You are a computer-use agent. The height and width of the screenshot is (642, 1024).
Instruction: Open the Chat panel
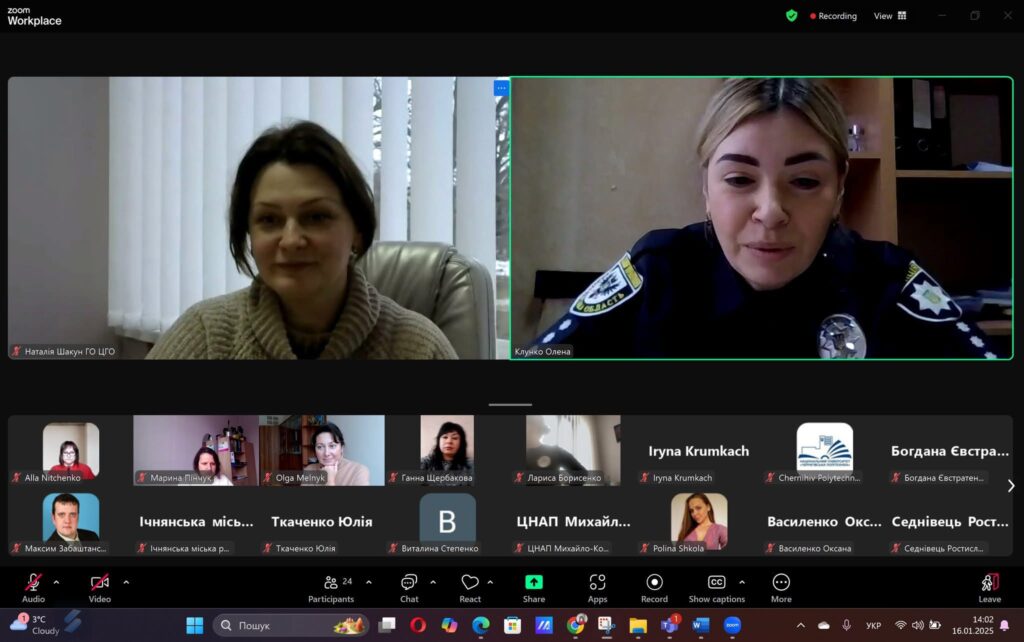coord(409,583)
